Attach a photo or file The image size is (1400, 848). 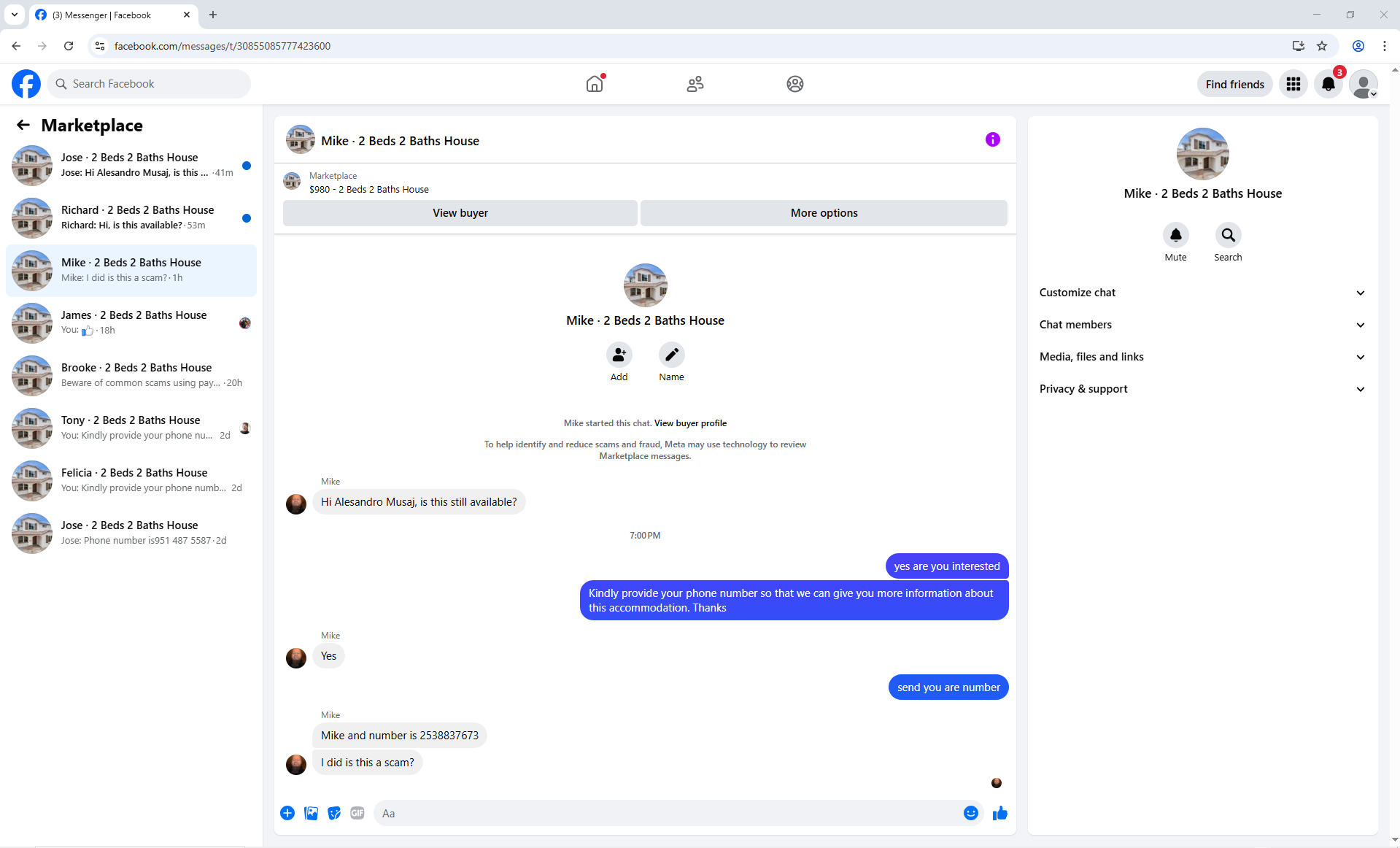click(x=311, y=813)
